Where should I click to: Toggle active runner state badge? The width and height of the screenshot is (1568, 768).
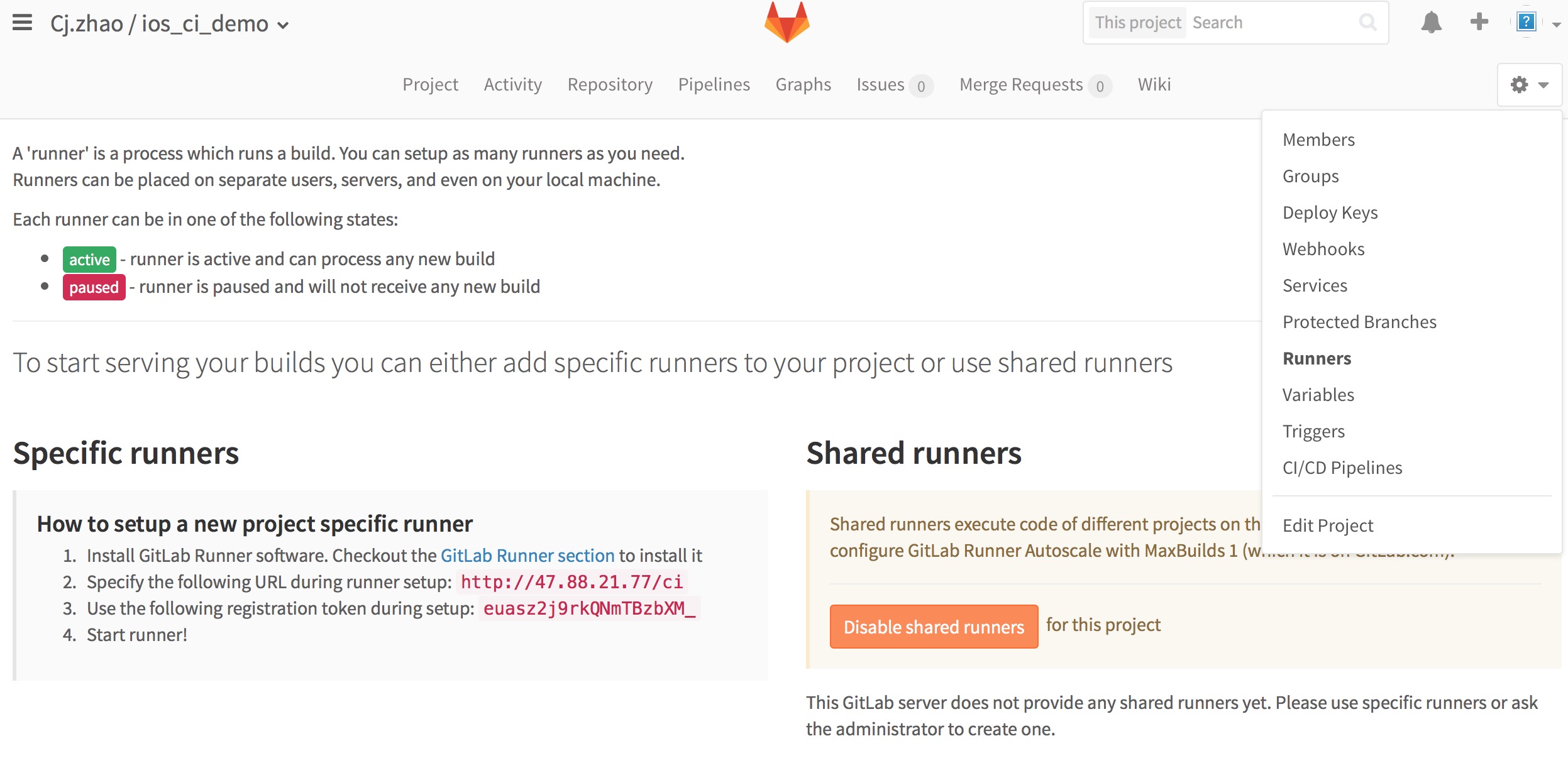click(x=90, y=258)
